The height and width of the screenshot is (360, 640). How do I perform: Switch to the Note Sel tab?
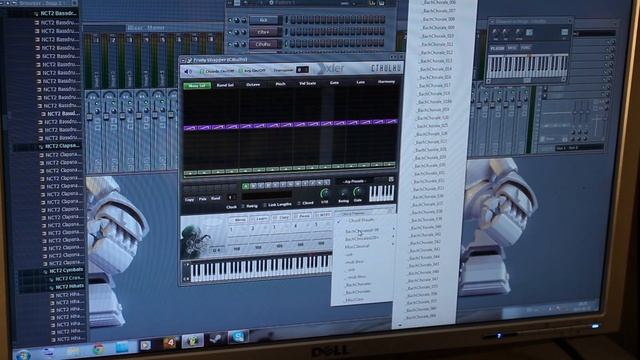[x=197, y=86]
